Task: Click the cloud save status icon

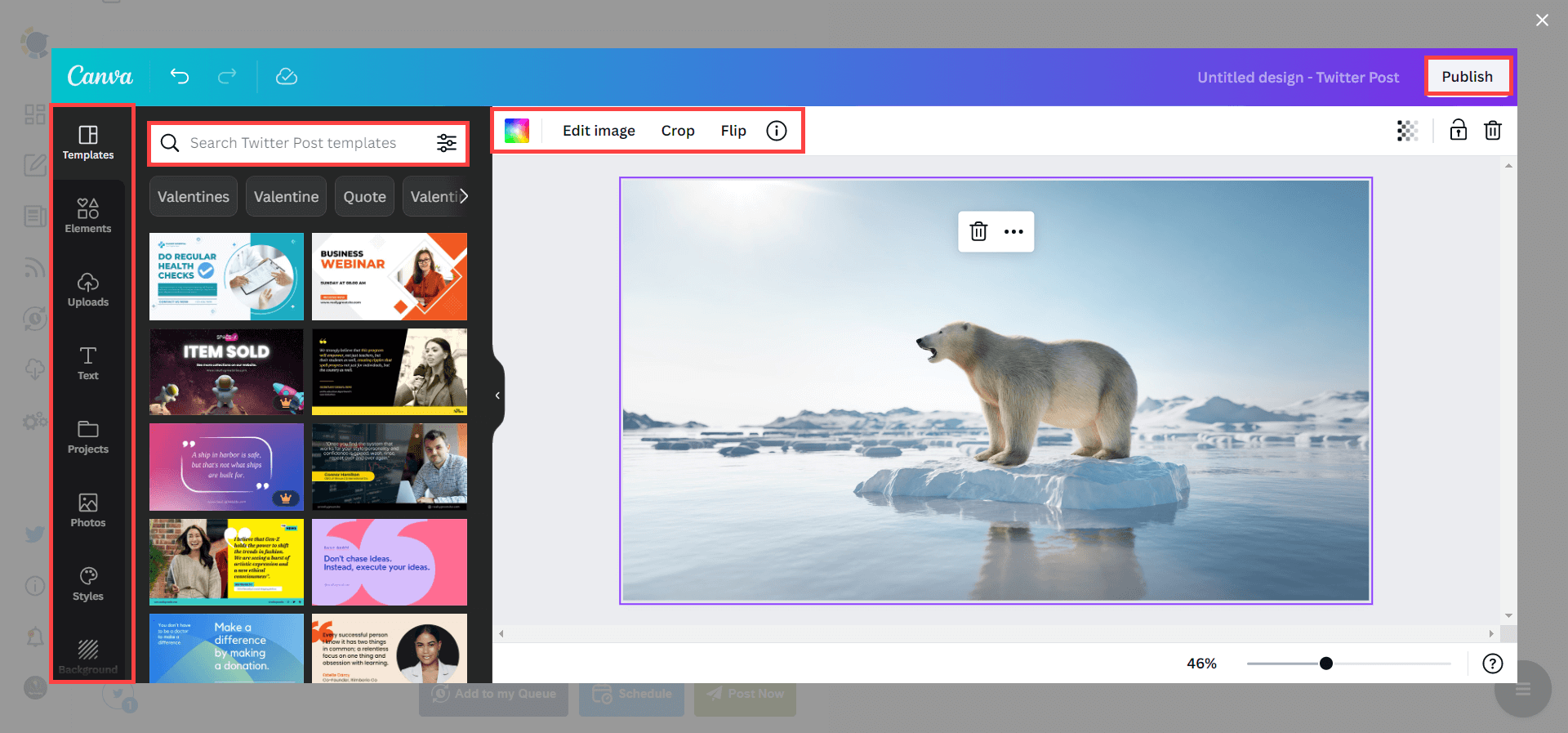Action: click(286, 76)
